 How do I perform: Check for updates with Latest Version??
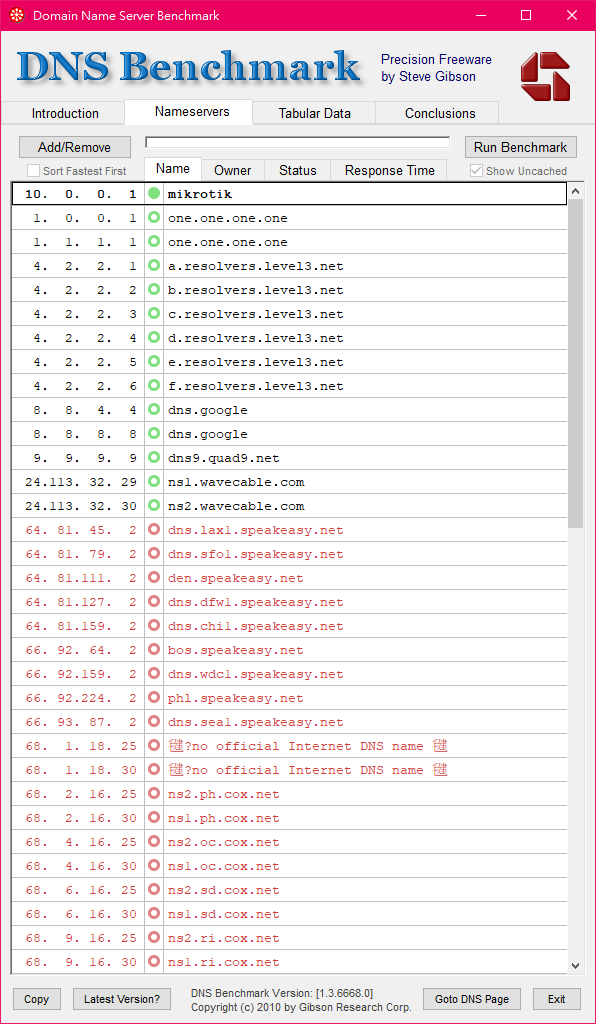click(x=122, y=999)
